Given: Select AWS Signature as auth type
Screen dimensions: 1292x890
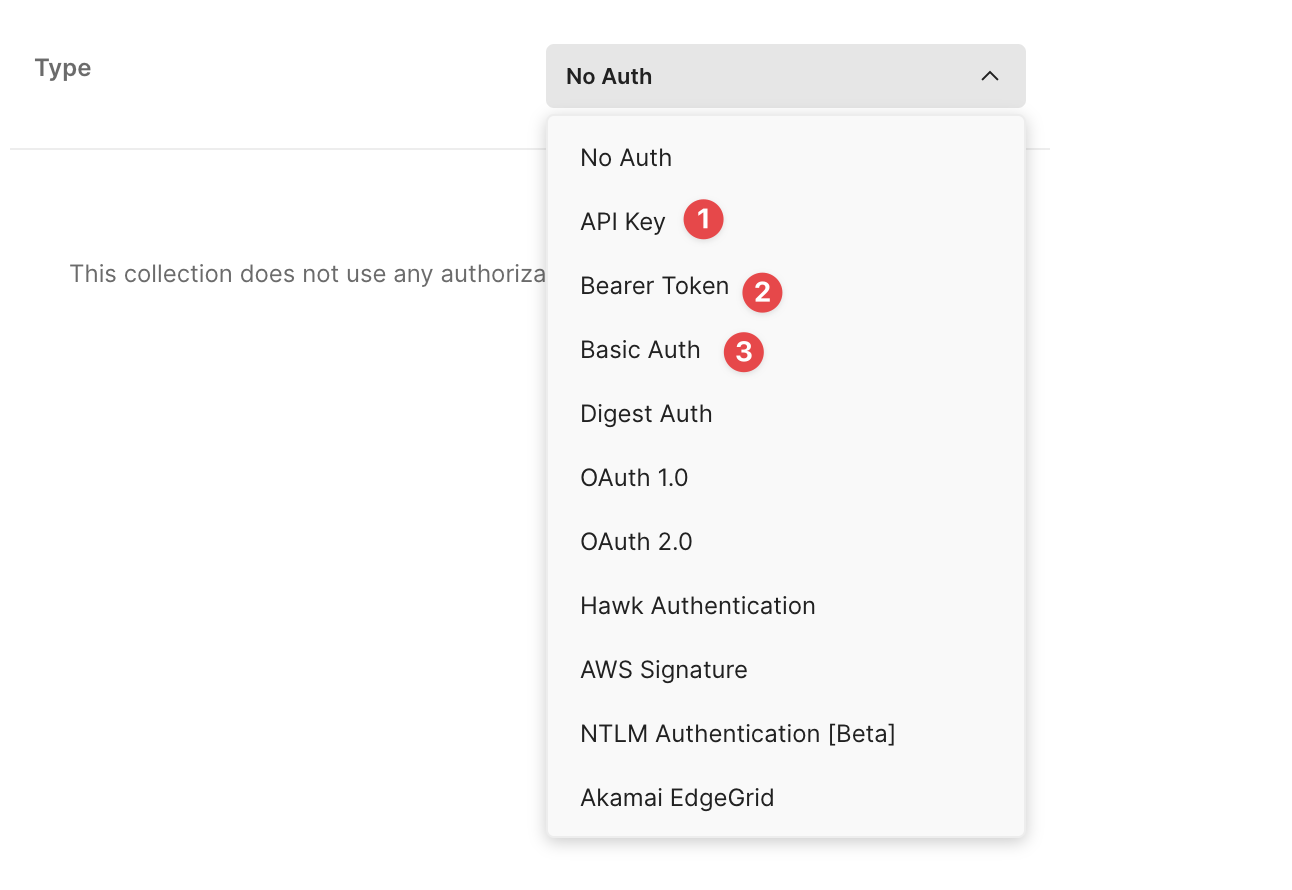Looking at the screenshot, I should pyautogui.click(x=663, y=669).
